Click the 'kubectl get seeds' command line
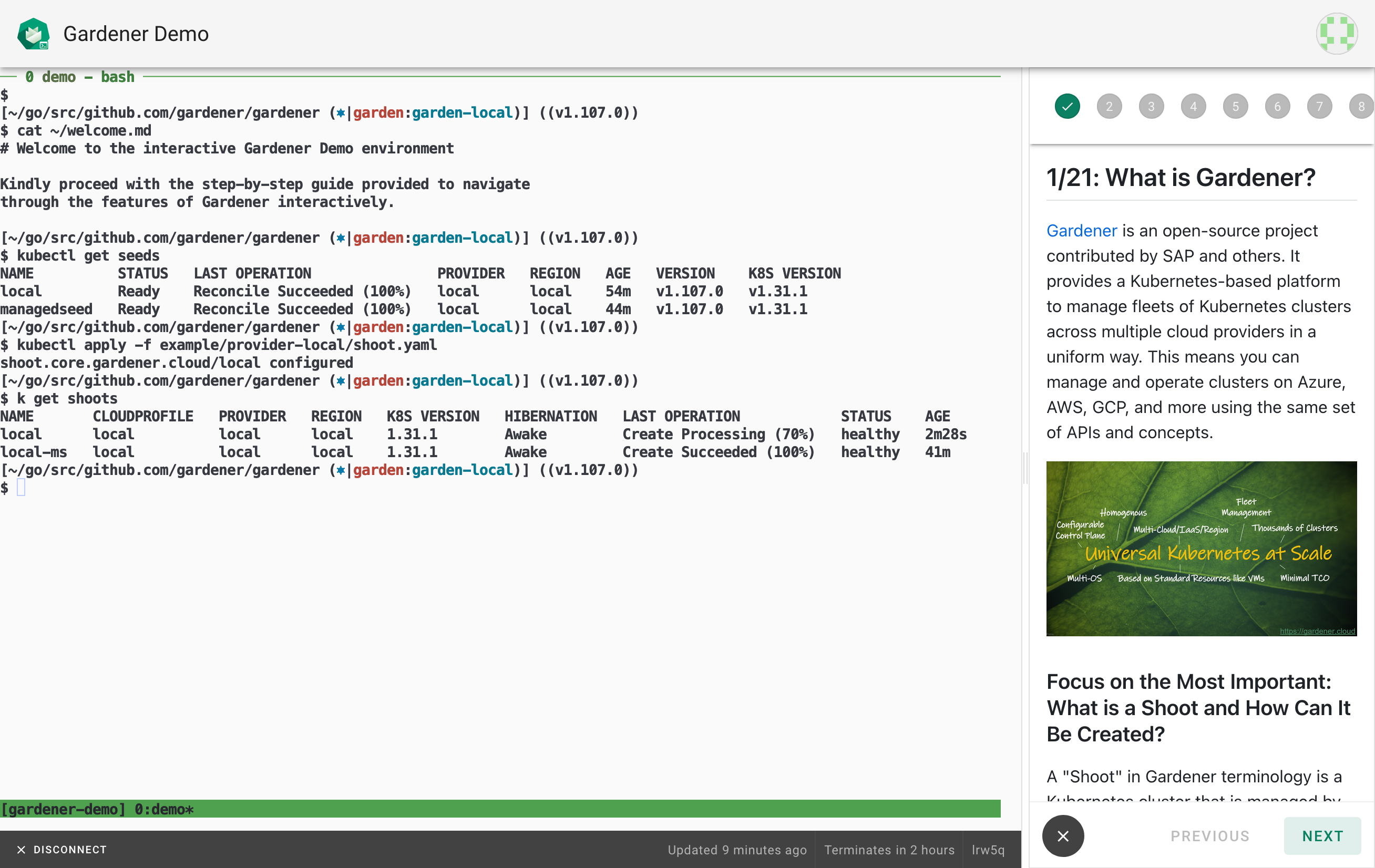1375x868 pixels. click(80, 255)
